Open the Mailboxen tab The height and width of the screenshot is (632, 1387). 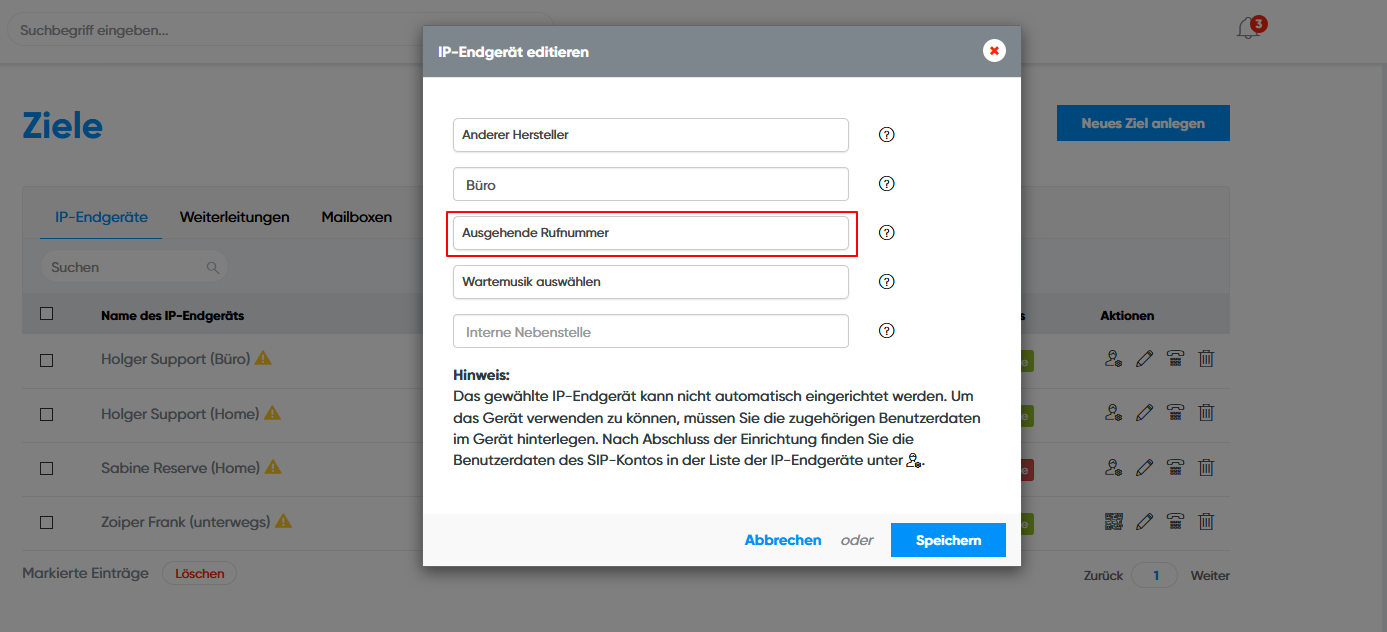click(x=357, y=217)
